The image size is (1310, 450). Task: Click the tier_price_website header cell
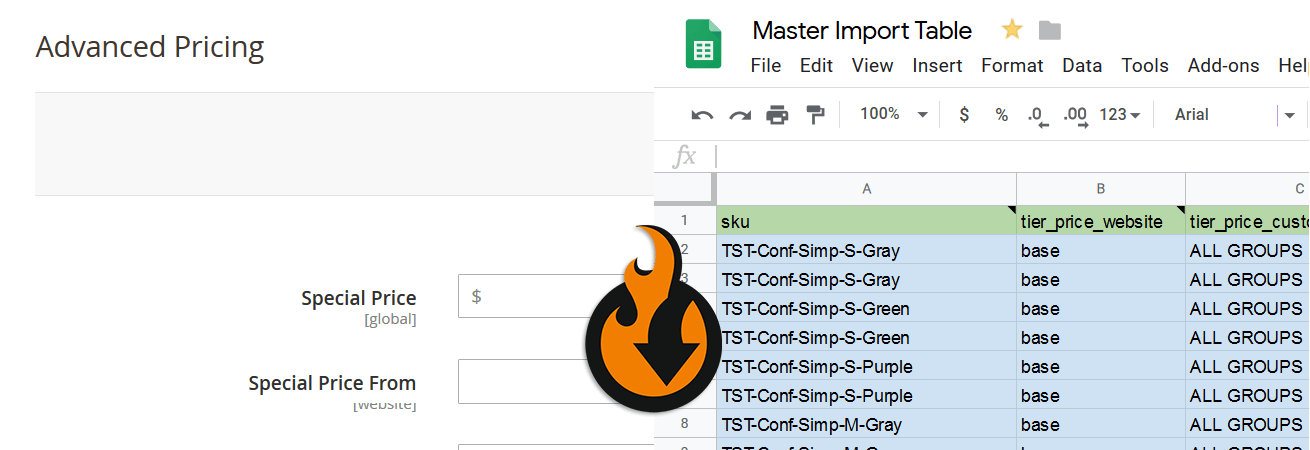[1101, 221]
